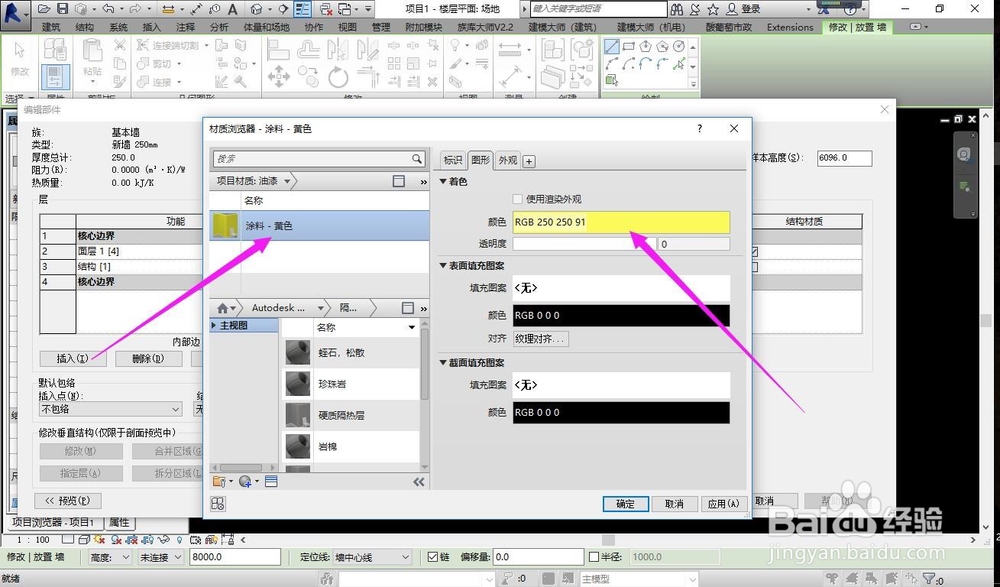Switch to 图形 tab
1000x587 pixels.
pyautogui.click(x=481, y=160)
